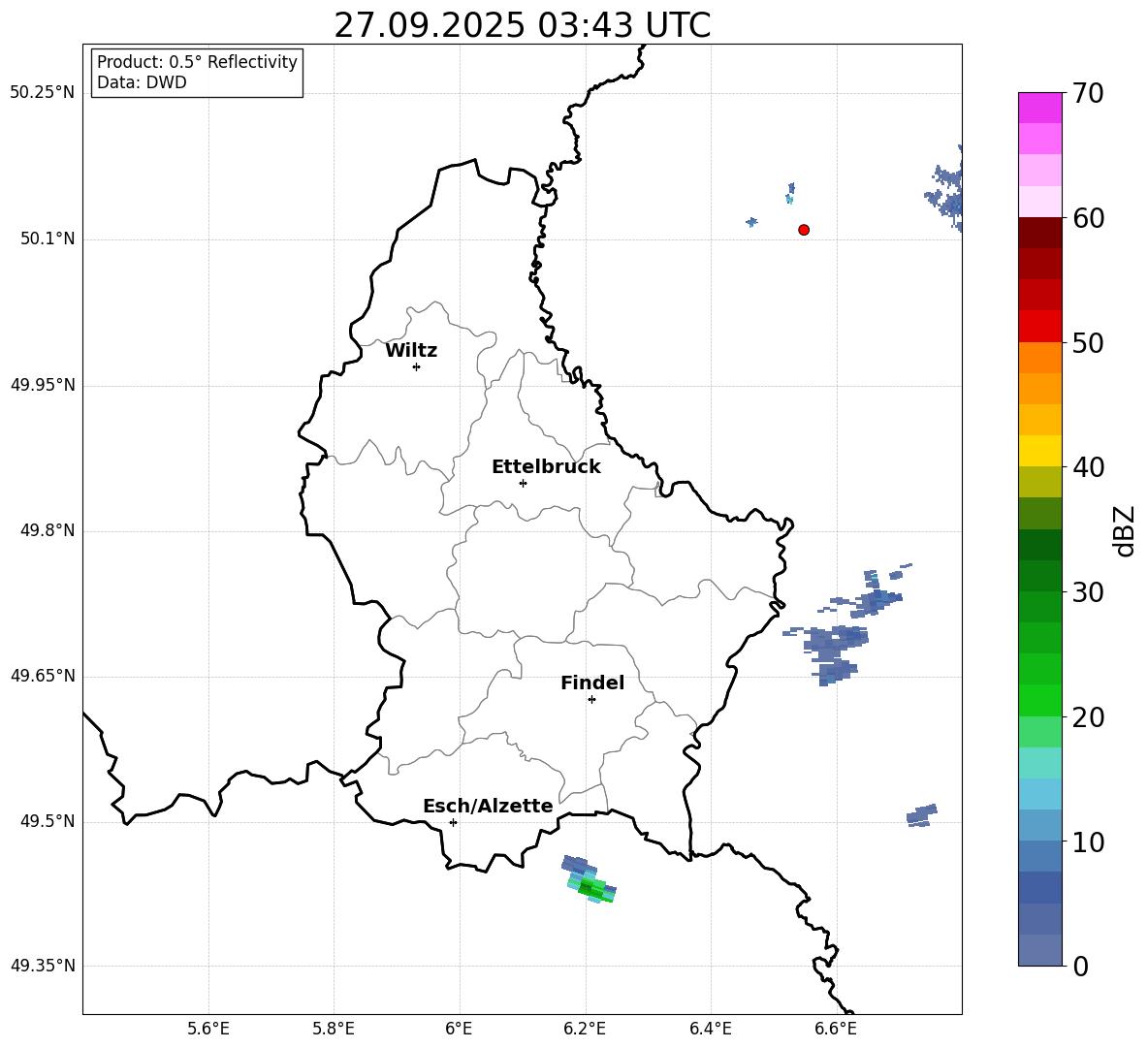Click the dBZ colorbar axis label
1148x1048 pixels.
coord(1125,530)
